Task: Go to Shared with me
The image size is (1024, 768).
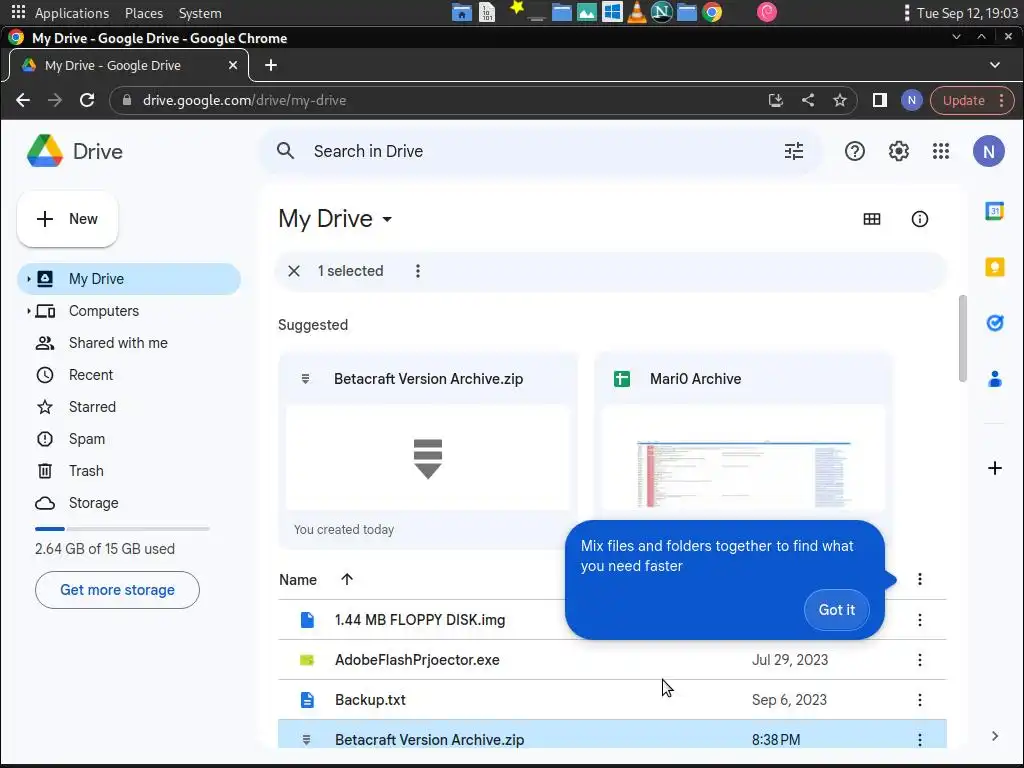Action: [118, 343]
